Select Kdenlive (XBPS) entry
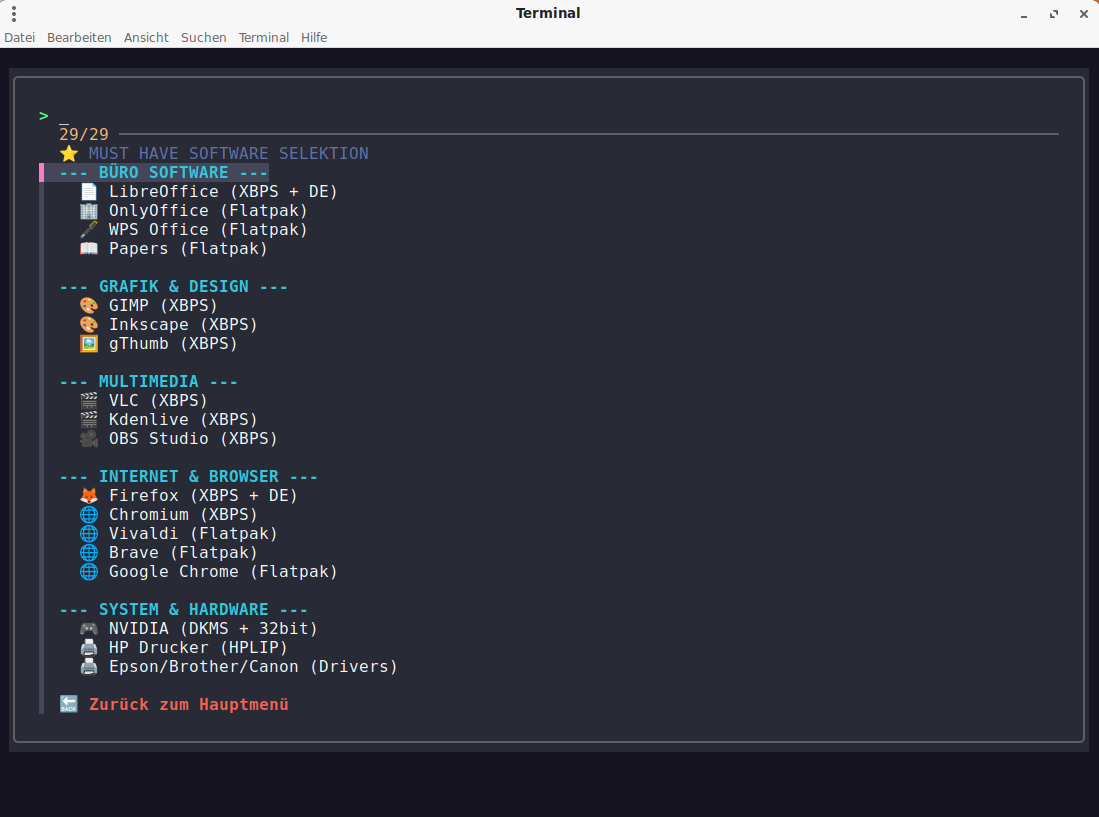The height and width of the screenshot is (817, 1099). (183, 419)
